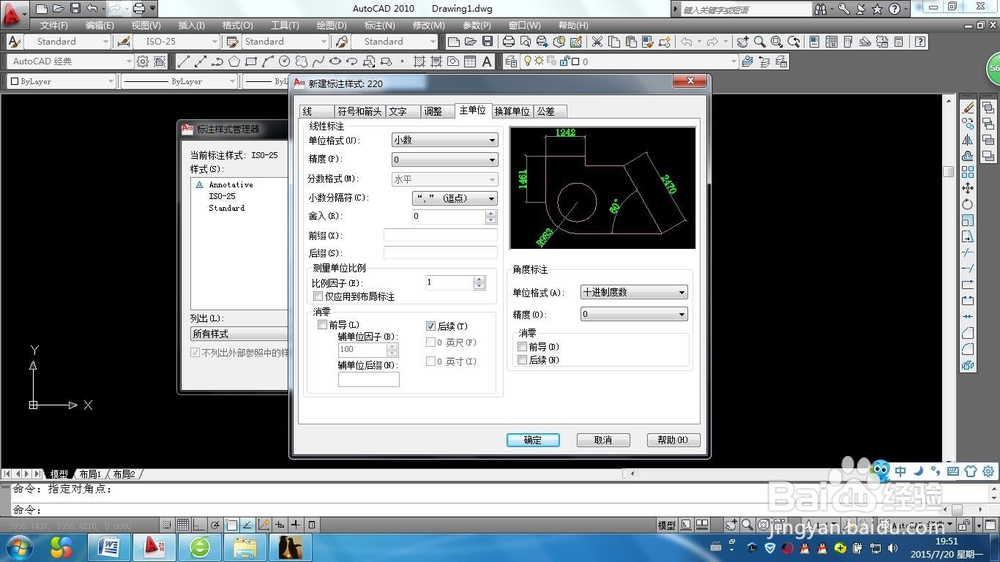Screen dimensions: 1000x562
Task: Open angular 单位格式(A) dropdown
Action: [634, 292]
